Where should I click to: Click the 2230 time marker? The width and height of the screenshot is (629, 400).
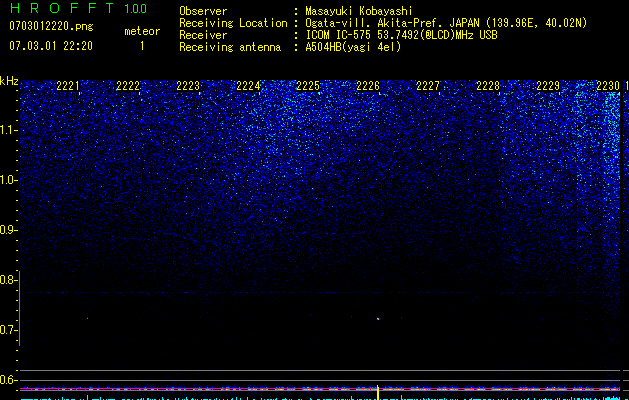[608, 85]
